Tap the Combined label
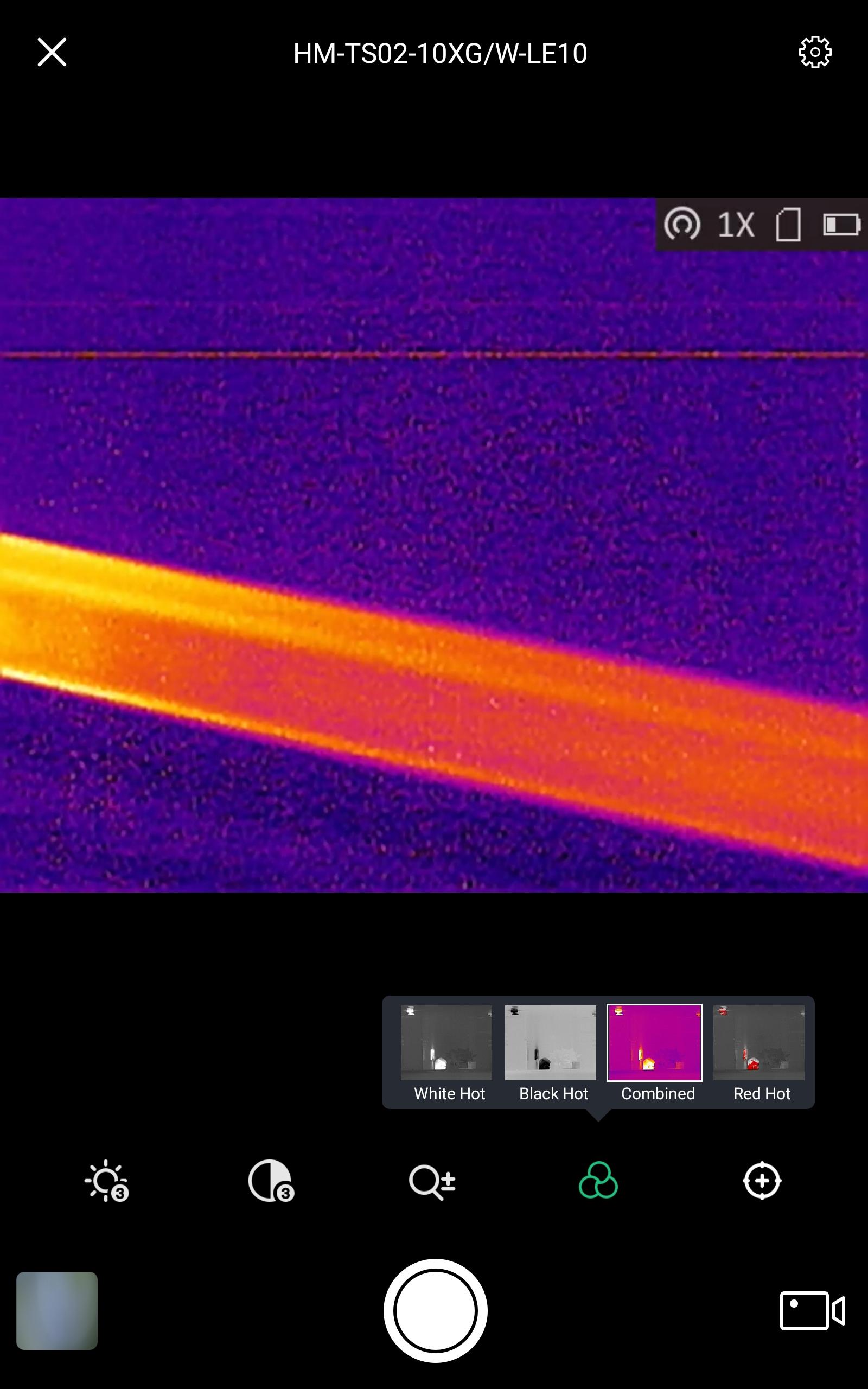This screenshot has width=868, height=1389. coord(658,1093)
